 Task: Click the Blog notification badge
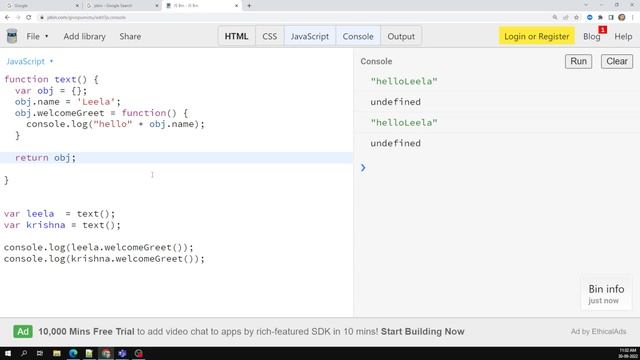[x=603, y=30]
